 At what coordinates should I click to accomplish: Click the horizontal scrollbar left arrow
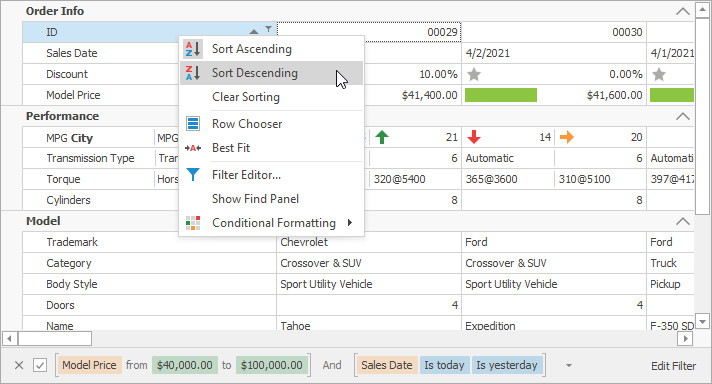pos(9,339)
